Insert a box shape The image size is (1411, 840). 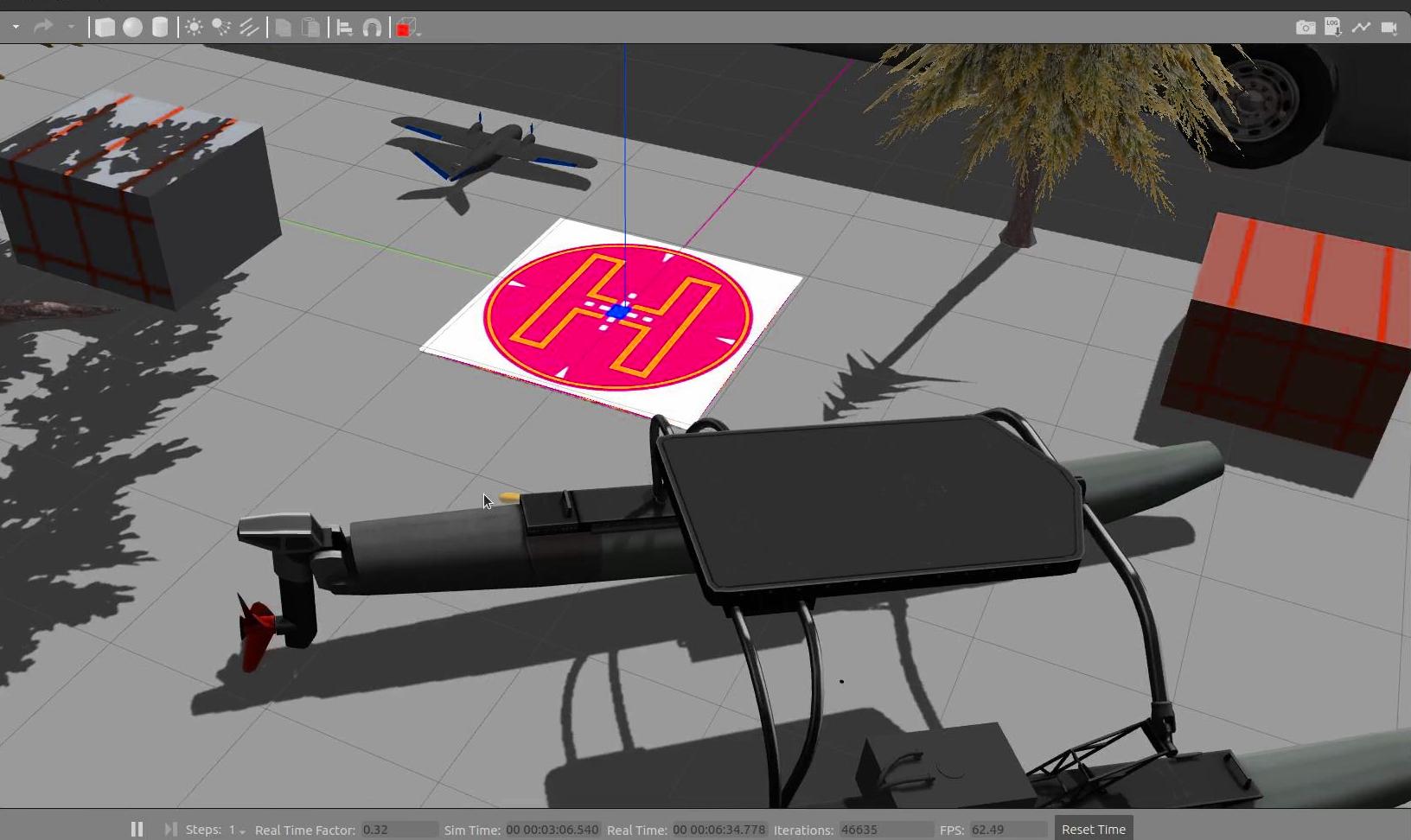[x=105, y=28]
